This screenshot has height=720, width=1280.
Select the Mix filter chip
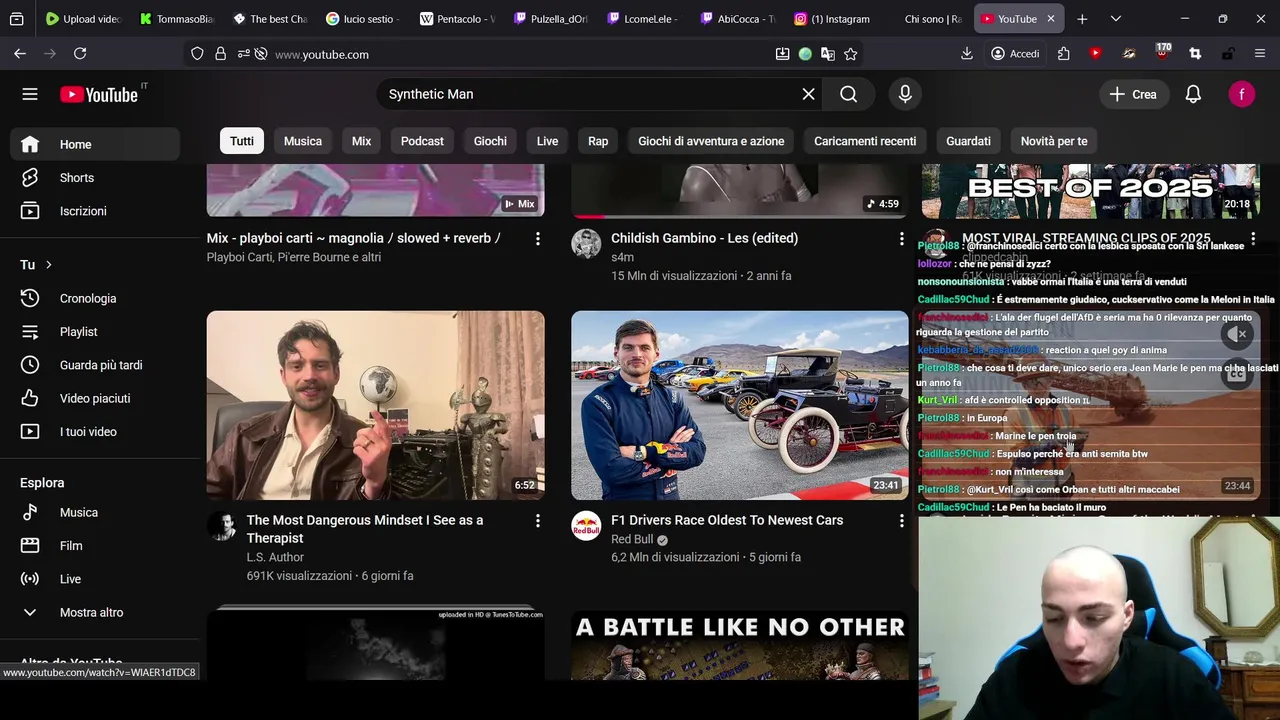tap(361, 141)
